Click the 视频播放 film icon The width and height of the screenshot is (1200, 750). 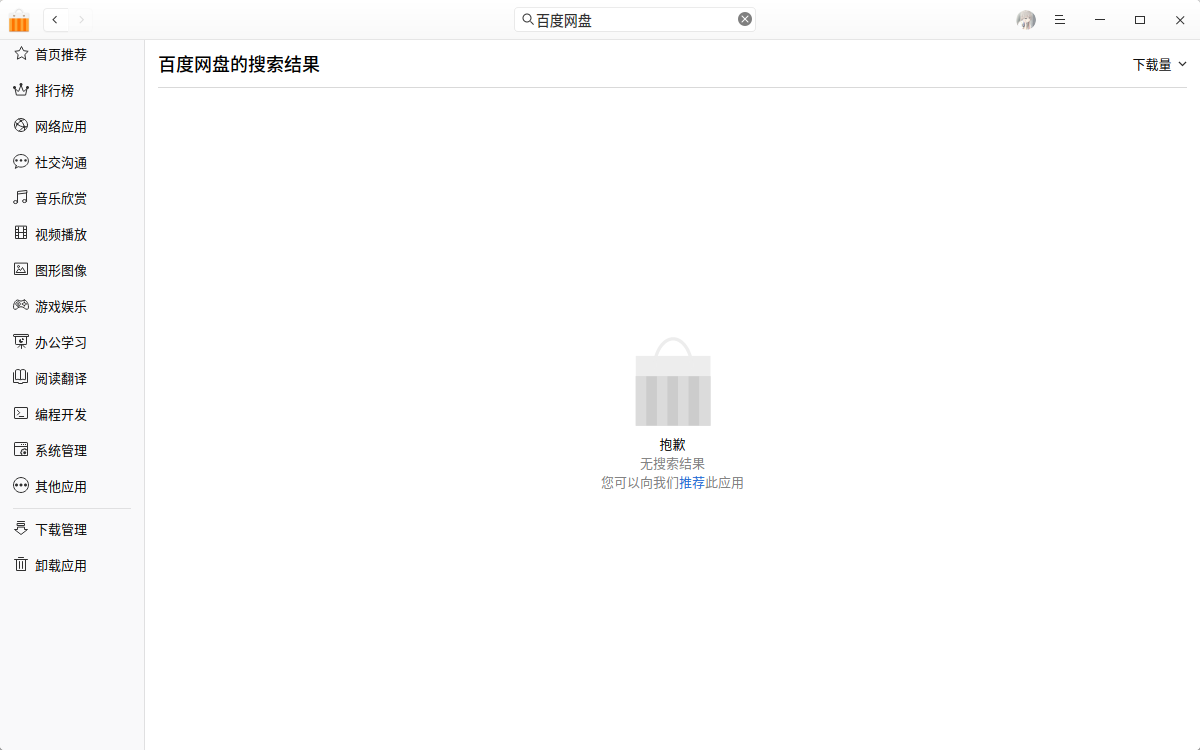(21, 233)
